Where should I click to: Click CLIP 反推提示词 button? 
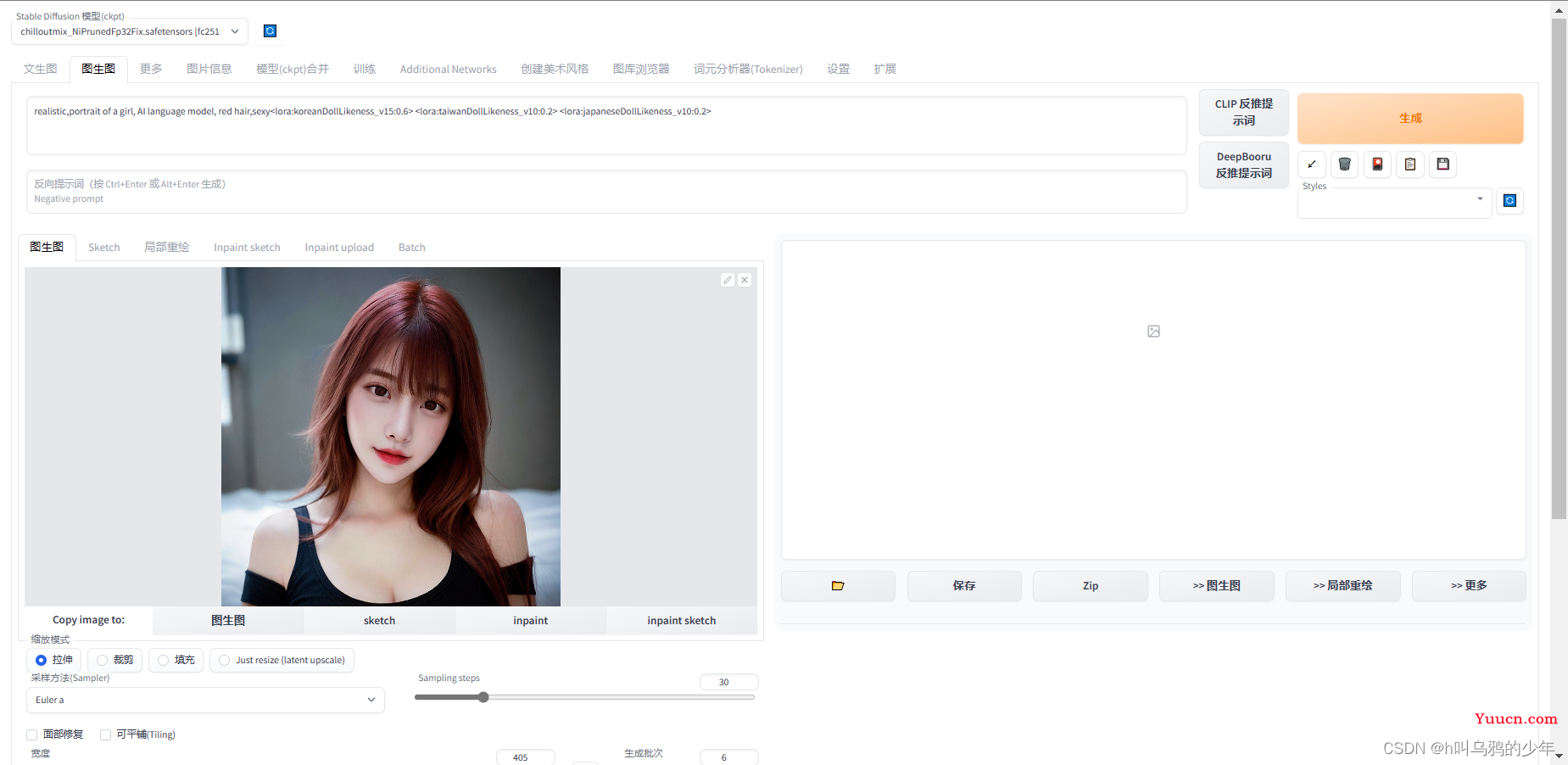(1244, 113)
